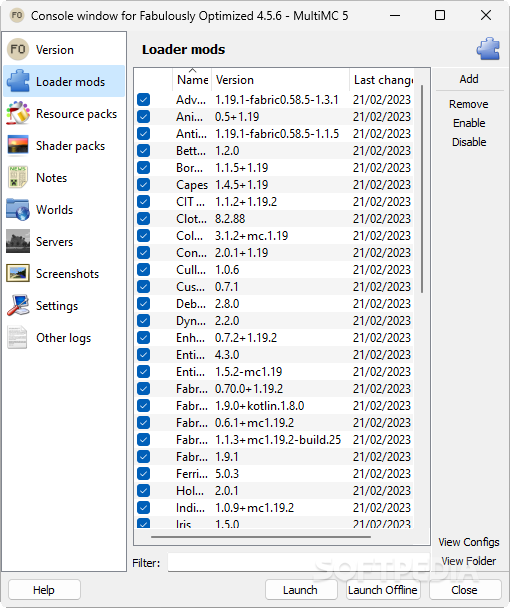
Task: Click the Disable button
Action: click(x=469, y=142)
